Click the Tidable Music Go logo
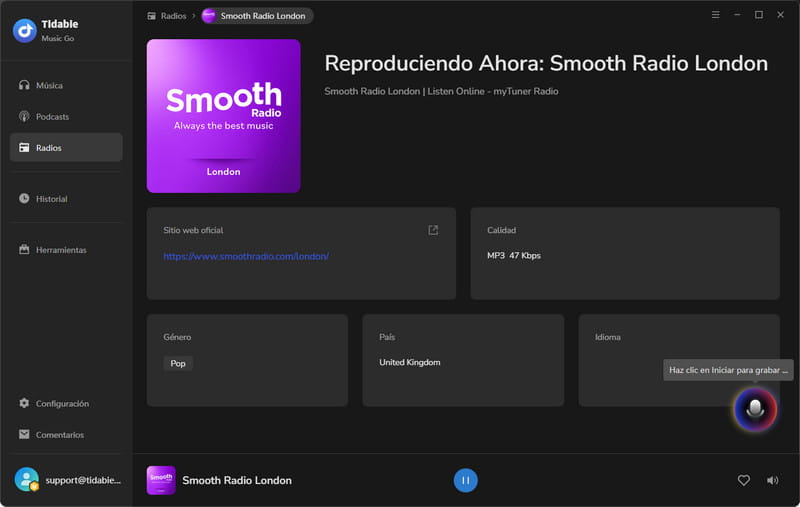The height and width of the screenshot is (507, 800). (24, 31)
